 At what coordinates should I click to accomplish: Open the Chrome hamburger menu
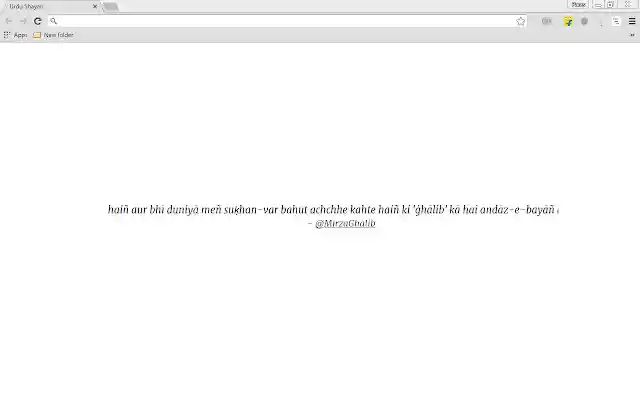[632, 21]
